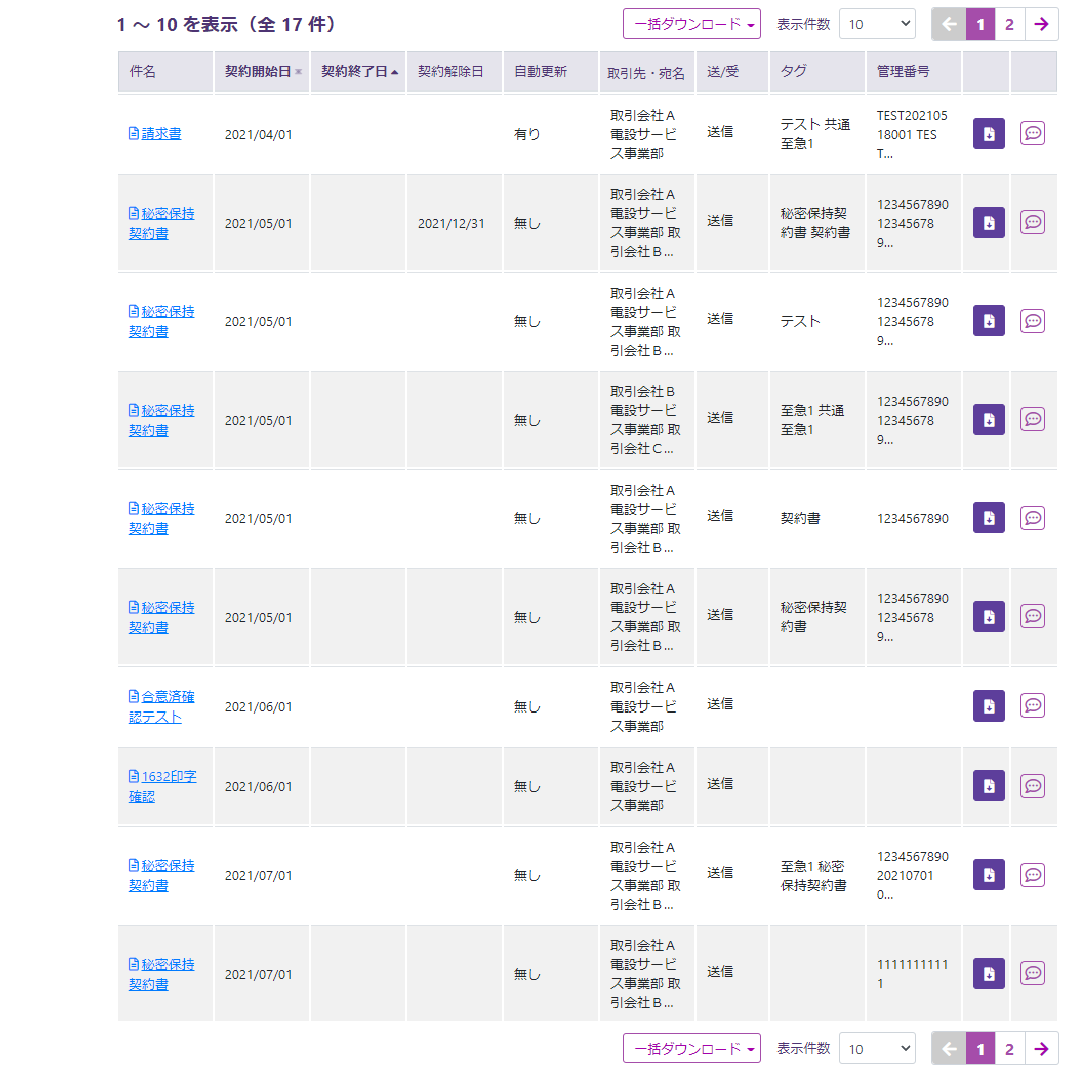Image resolution: width=1080 pixels, height=1071 pixels.
Task: Select page 2 above the table
Action: click(1010, 25)
